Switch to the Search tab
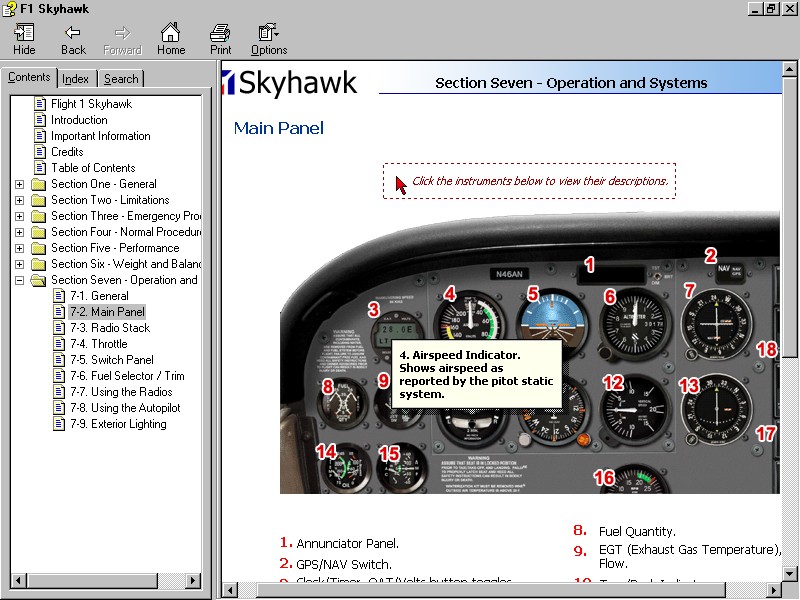Image resolution: width=800 pixels, height=600 pixels. (x=121, y=79)
